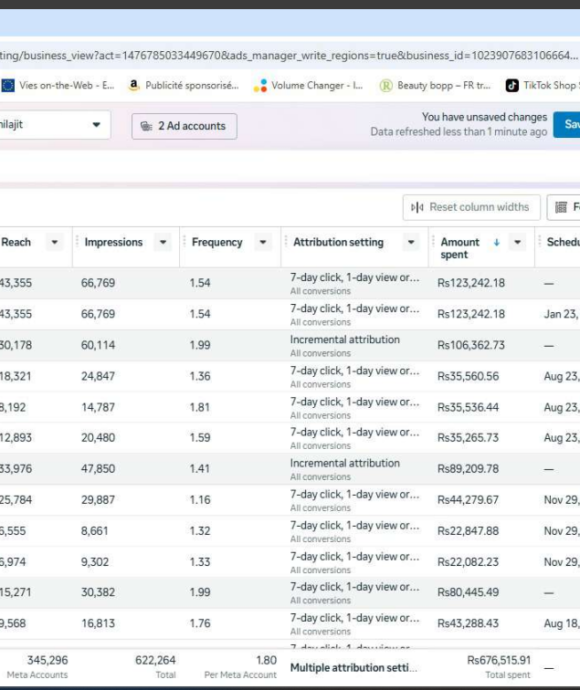580x690 pixels.
Task: Click the 47,850 impressions cell
Action: click(98, 469)
